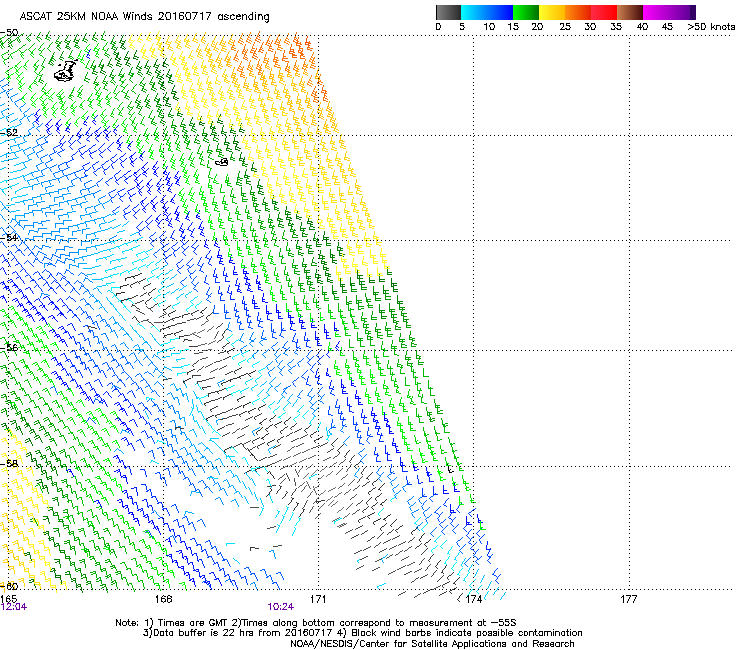Click the purple 10:24 time stamp
The height and width of the screenshot is (650, 740).
(x=280, y=607)
